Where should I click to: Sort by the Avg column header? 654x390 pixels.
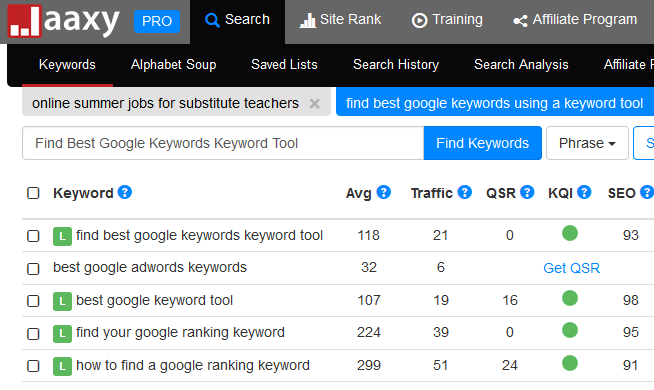point(359,193)
